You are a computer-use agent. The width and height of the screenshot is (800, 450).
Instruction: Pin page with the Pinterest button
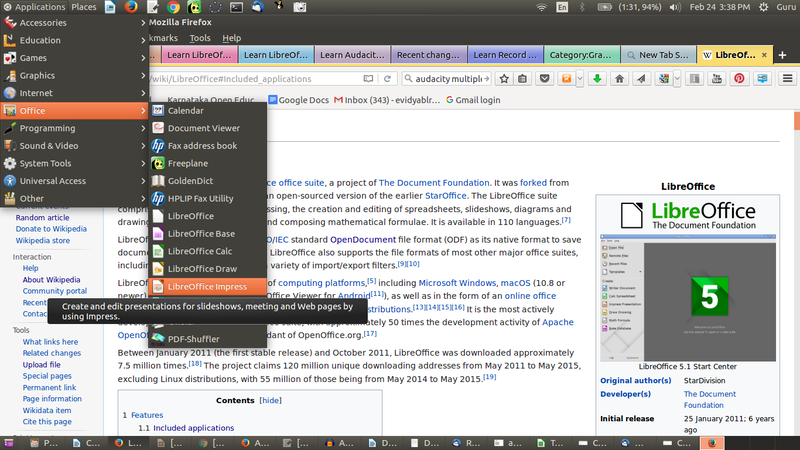[739, 79]
